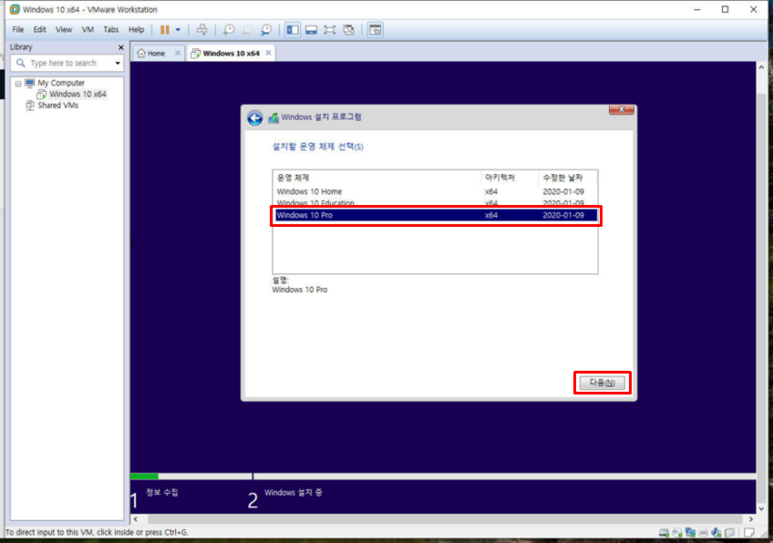Click the hard disk status icon
The width and height of the screenshot is (773, 543).
[x=664, y=533]
